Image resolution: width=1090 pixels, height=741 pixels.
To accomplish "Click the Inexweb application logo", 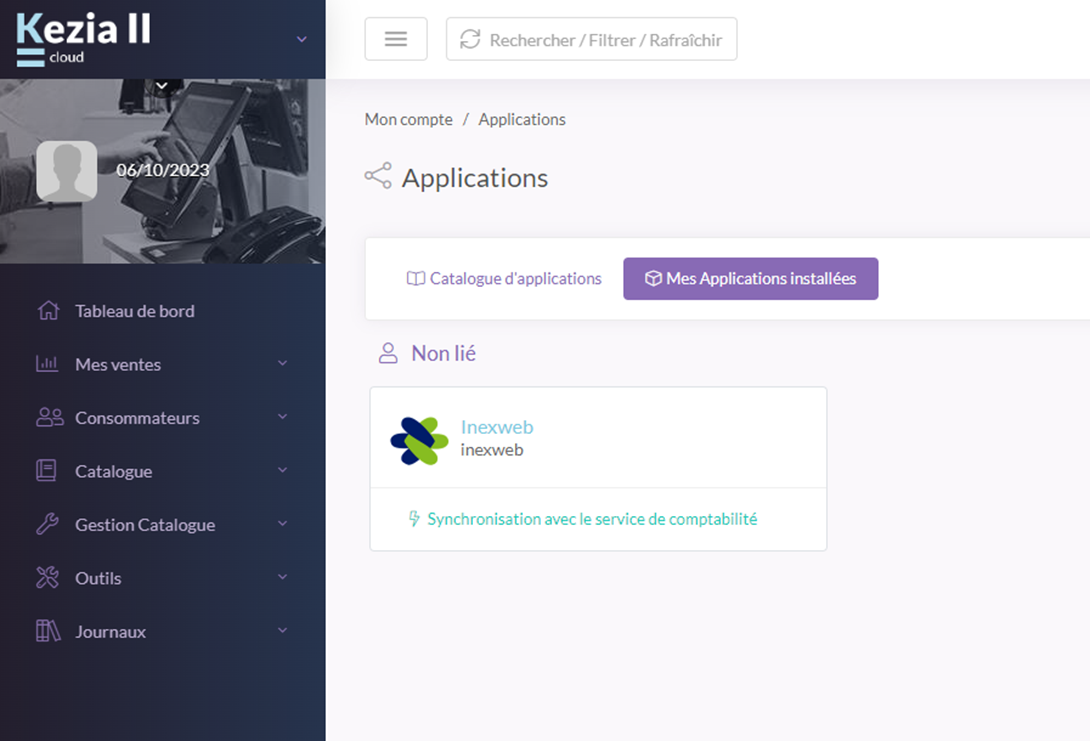I will coord(419,440).
